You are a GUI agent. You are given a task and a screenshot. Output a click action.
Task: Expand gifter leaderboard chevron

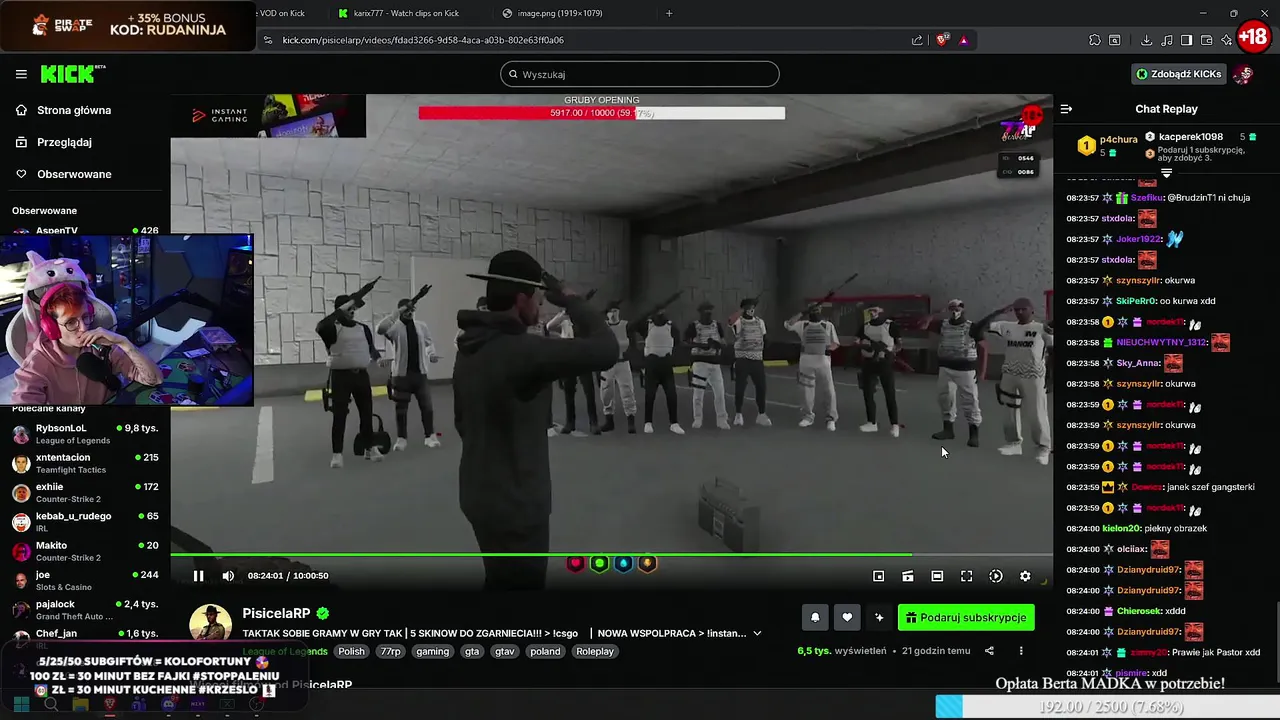tap(1166, 173)
